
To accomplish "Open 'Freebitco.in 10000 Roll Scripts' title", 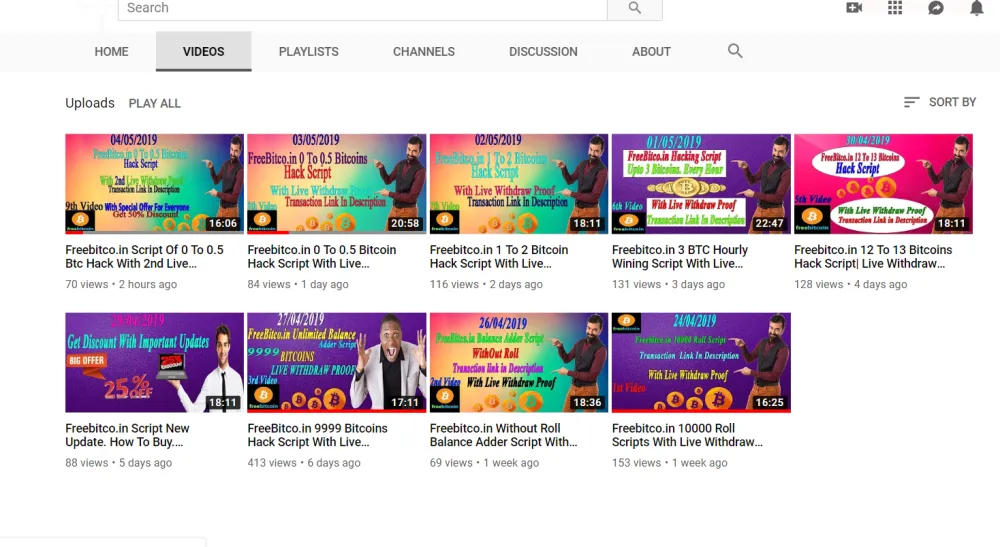I will point(687,435).
